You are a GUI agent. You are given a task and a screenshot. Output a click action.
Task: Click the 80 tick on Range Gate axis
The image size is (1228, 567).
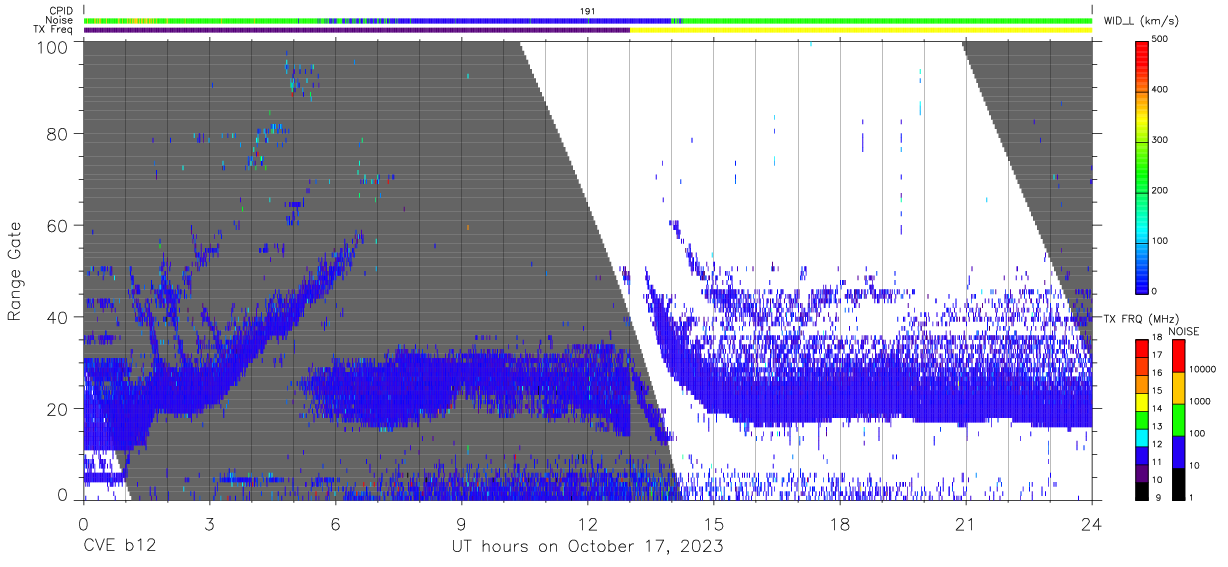coord(57,134)
